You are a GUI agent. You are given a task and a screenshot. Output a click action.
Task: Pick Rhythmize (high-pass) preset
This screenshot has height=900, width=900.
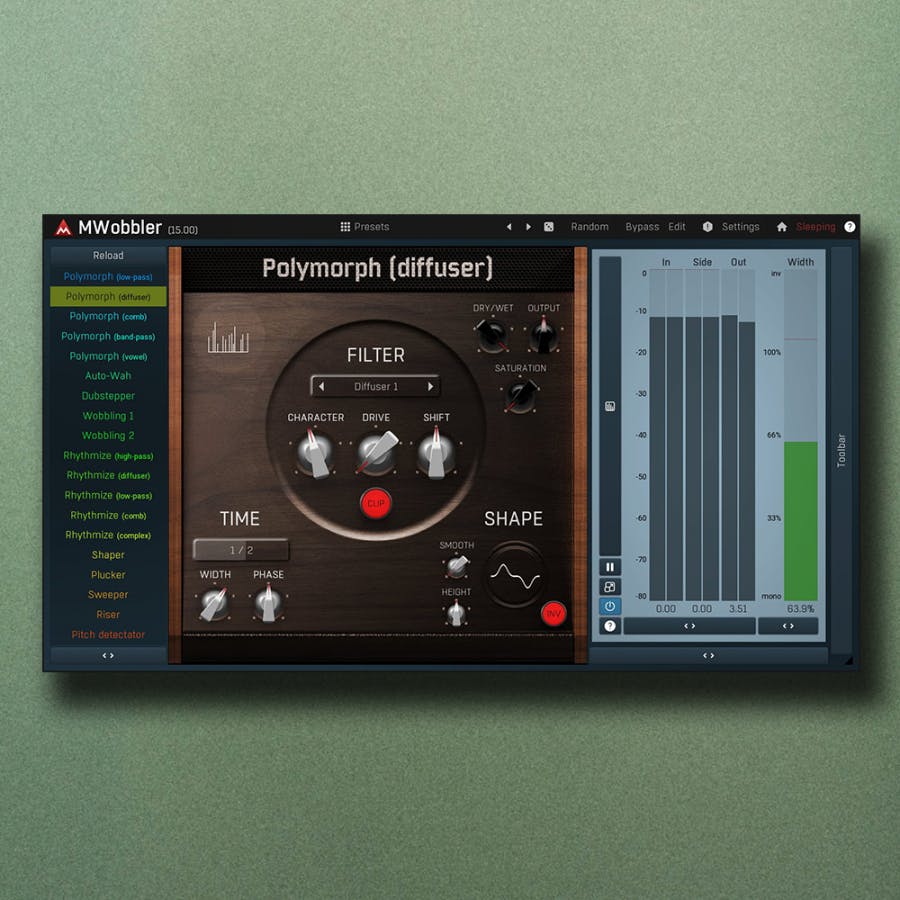[108, 455]
